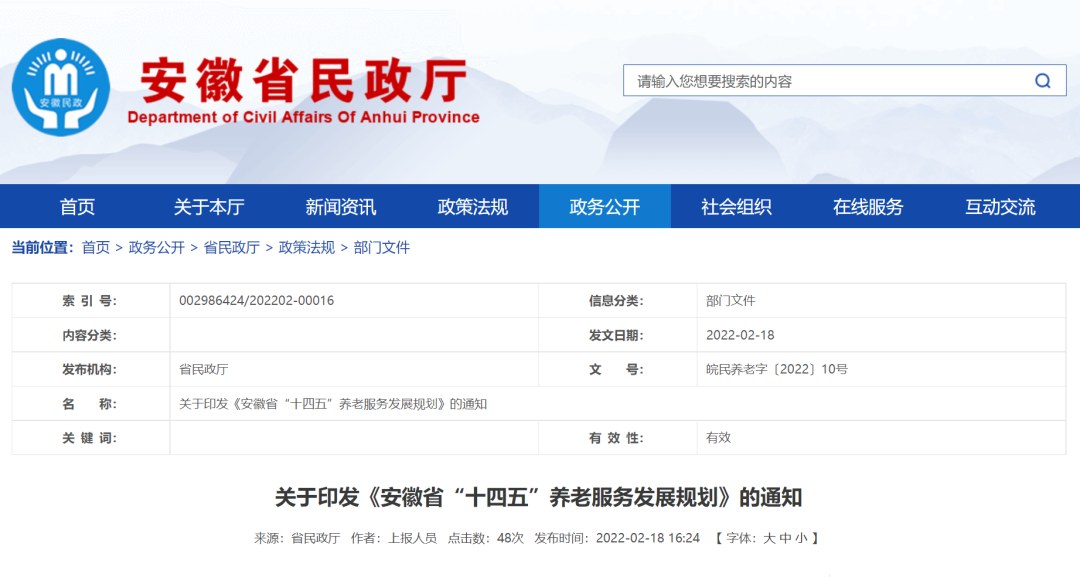This screenshot has width=1080, height=577.
Task: Click the bold article headline 关于印发…的通知
Action: pyautogui.click(x=539, y=497)
